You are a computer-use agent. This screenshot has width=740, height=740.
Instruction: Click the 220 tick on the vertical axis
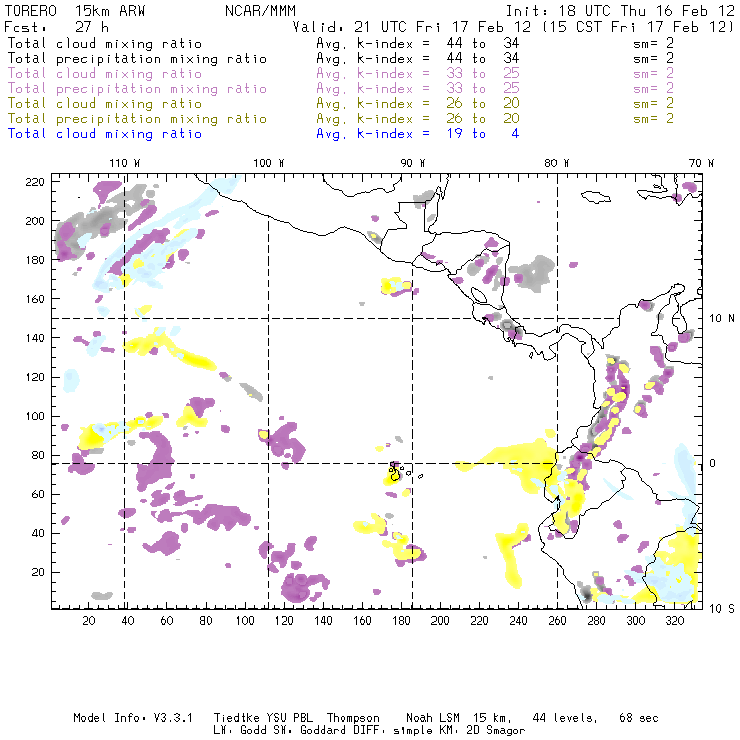click(x=36, y=181)
